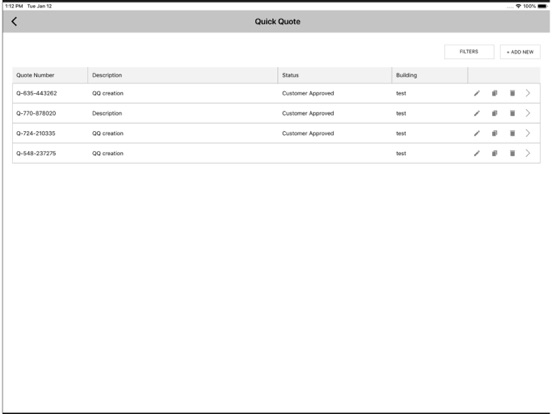
Task: Duplicate quote Q-724-210335
Action: tap(495, 133)
